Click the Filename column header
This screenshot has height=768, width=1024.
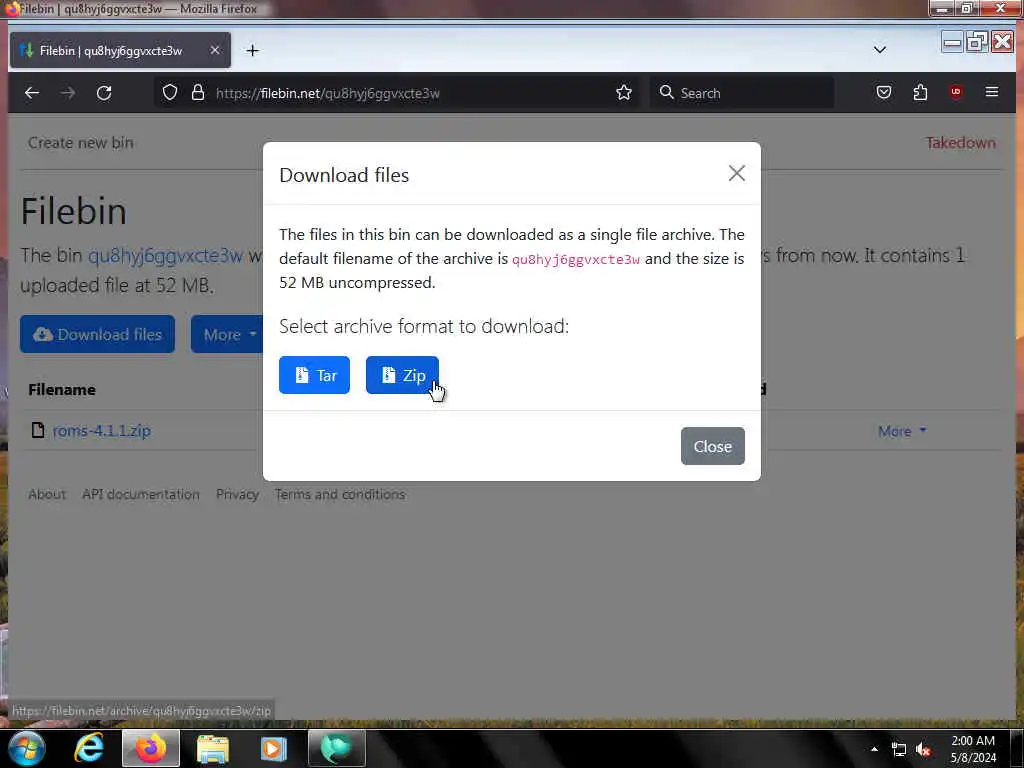(x=62, y=389)
